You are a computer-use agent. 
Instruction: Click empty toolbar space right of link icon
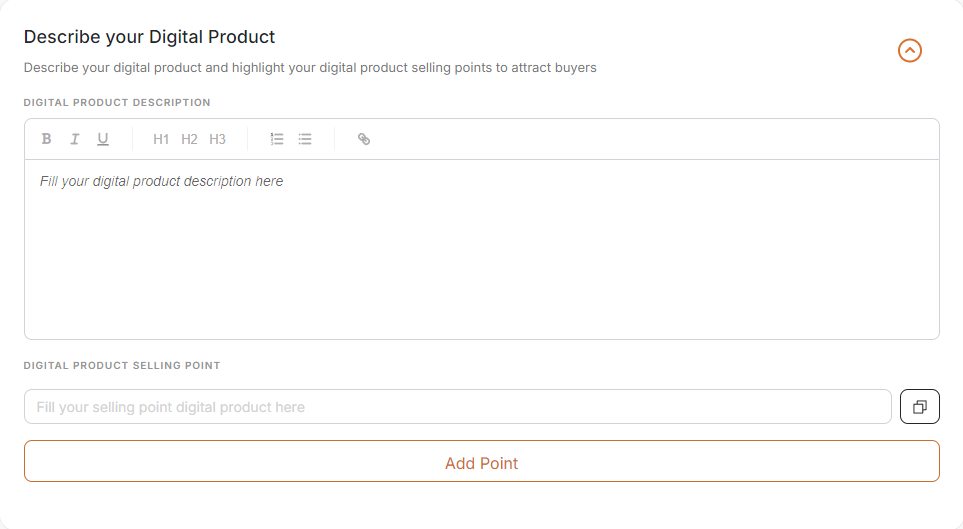click(650, 139)
